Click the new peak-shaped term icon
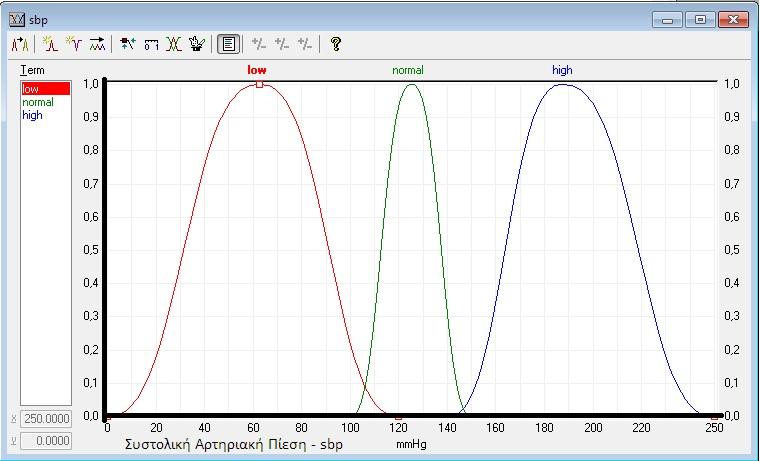Screen dimensions: 760x461 point(50,44)
